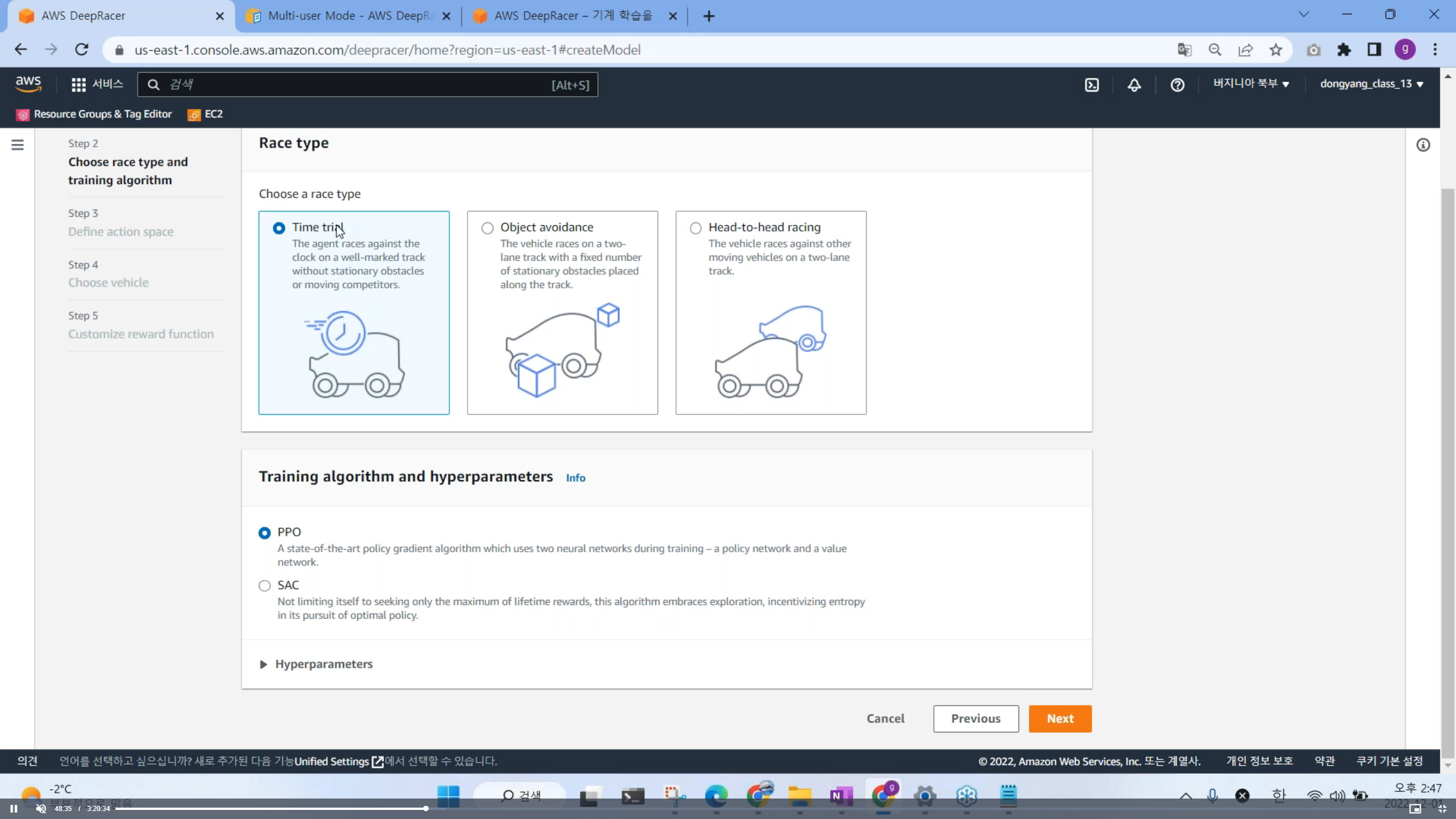Open the info panel circle icon
This screenshot has width=1456, height=819.
[x=1423, y=145]
